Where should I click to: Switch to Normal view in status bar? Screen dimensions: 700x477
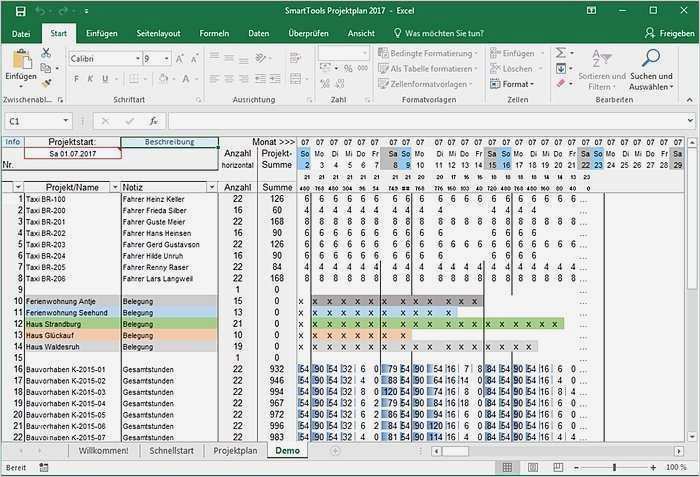[x=507, y=467]
